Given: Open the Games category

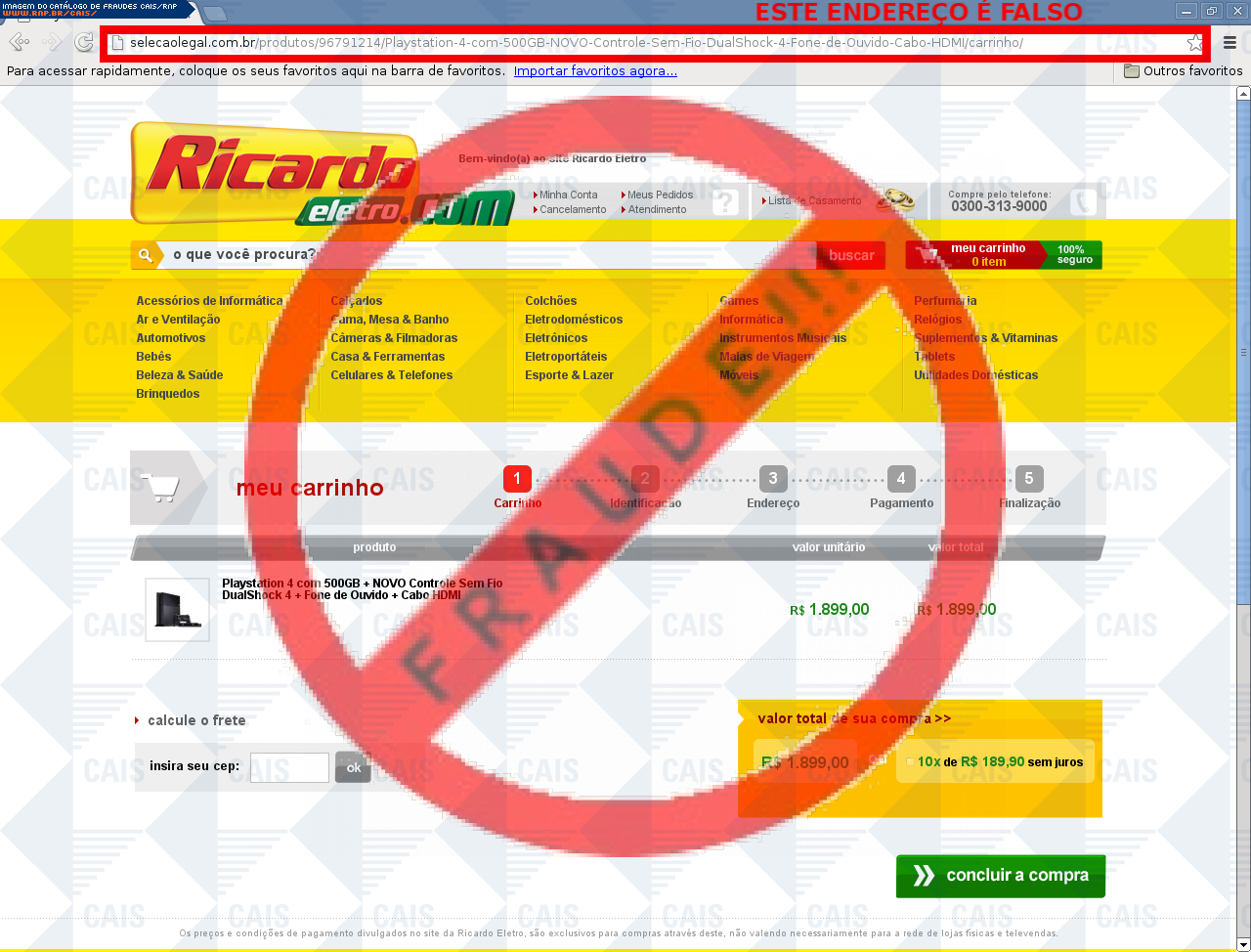Looking at the screenshot, I should click(738, 301).
